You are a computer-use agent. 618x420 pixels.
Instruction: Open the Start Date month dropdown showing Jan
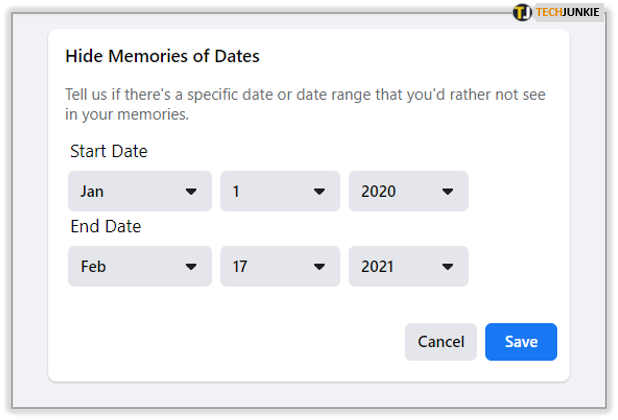pos(139,191)
